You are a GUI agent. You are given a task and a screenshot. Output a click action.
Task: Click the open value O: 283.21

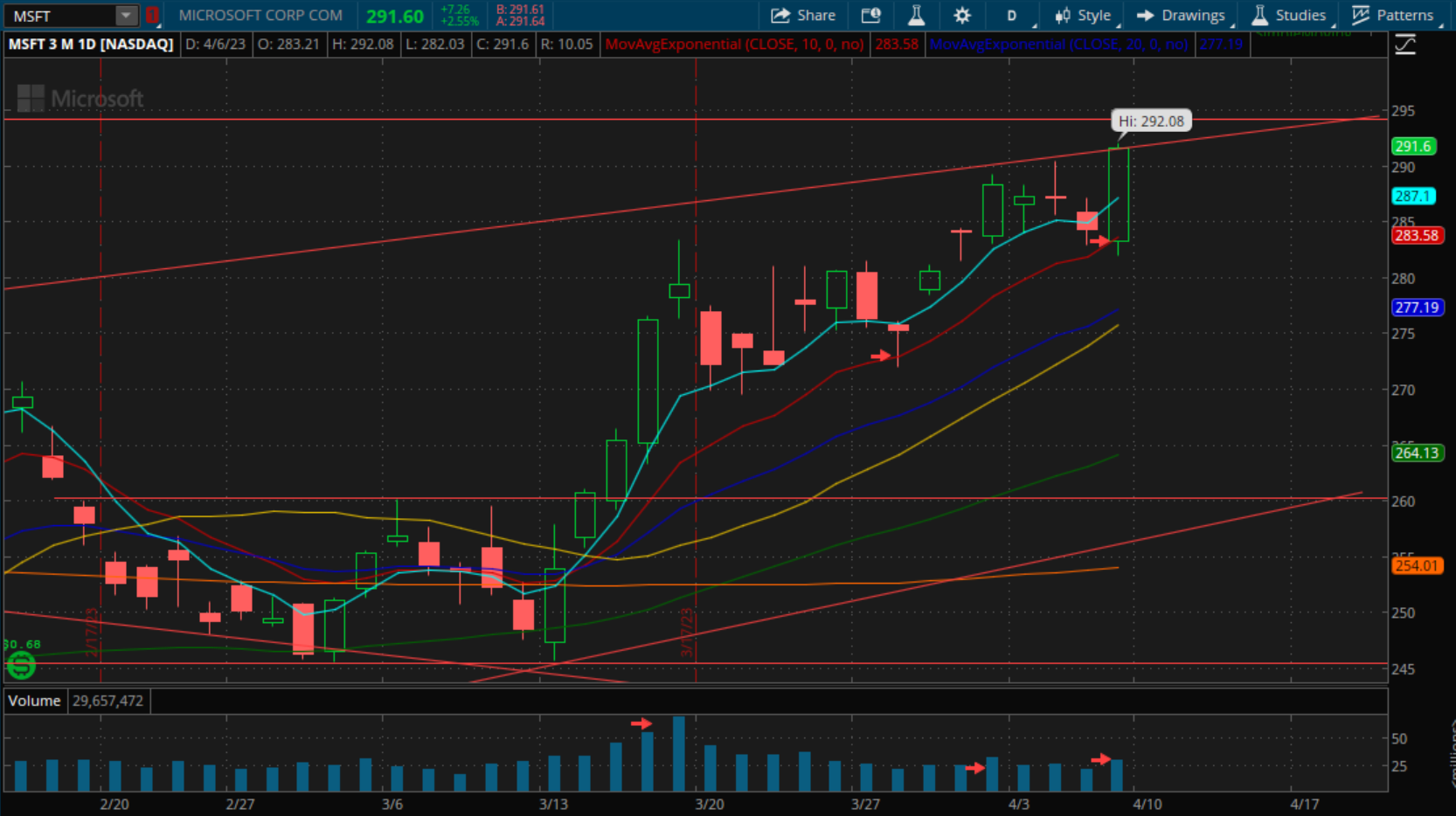(x=288, y=44)
